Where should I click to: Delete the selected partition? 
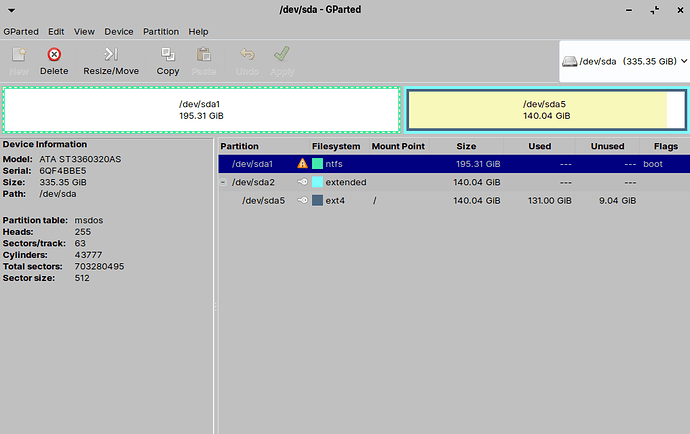pyautogui.click(x=54, y=61)
